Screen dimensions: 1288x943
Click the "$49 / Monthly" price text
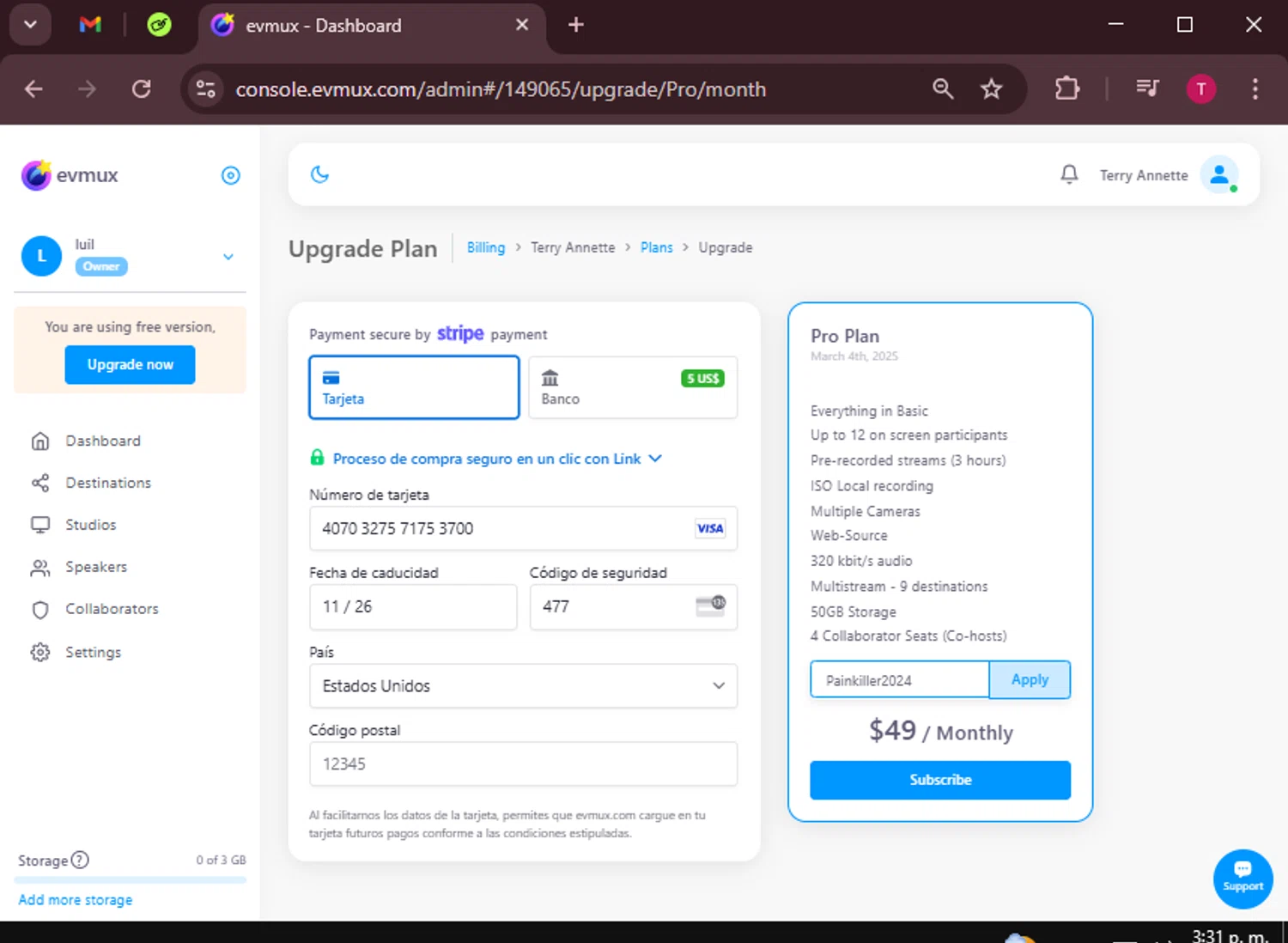point(941,731)
